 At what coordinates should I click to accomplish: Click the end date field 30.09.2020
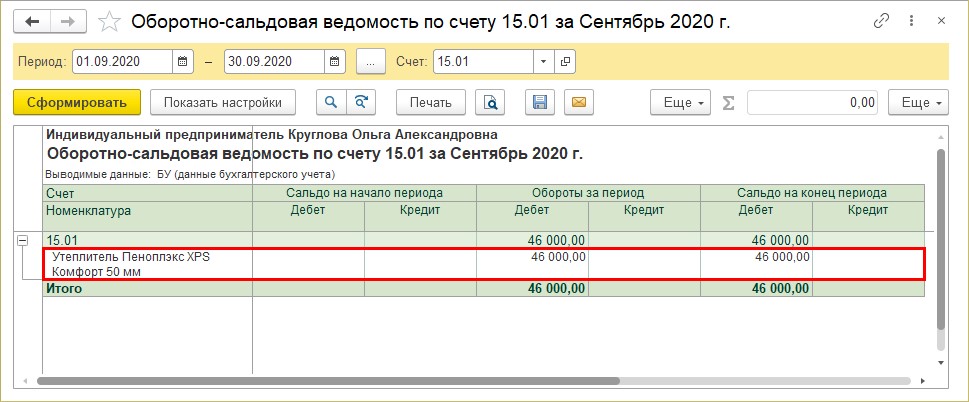[274, 62]
